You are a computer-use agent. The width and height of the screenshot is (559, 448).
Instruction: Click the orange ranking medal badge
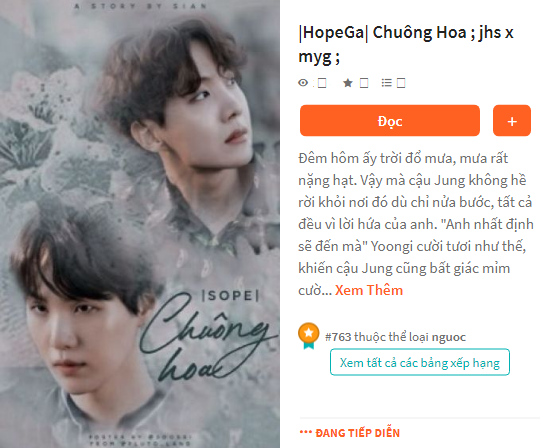coord(309,336)
